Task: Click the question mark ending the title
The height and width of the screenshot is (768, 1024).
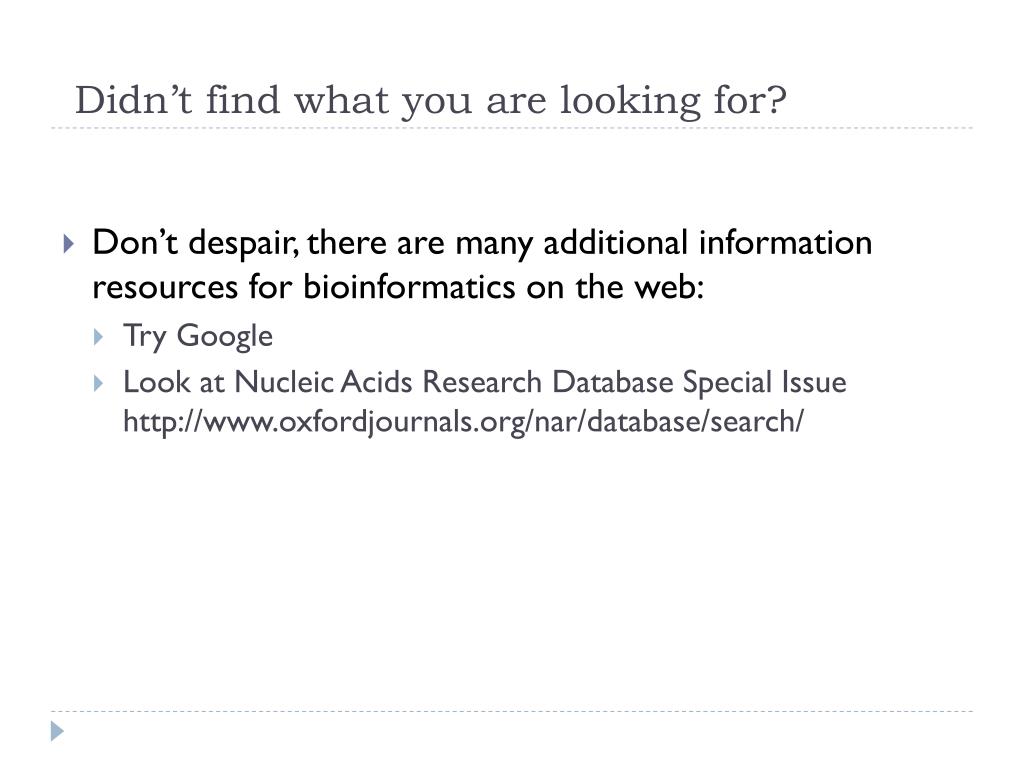Action: 775,101
